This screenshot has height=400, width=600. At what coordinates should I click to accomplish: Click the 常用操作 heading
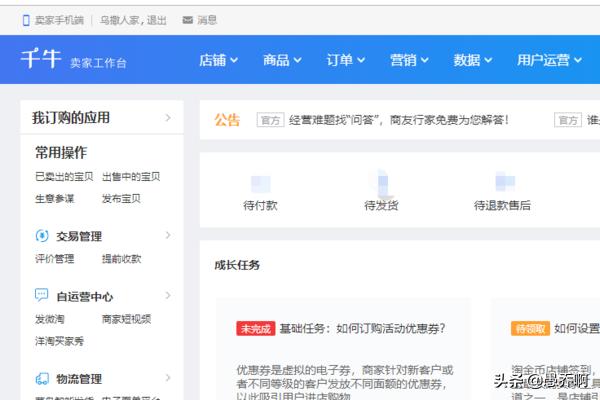click(61, 152)
